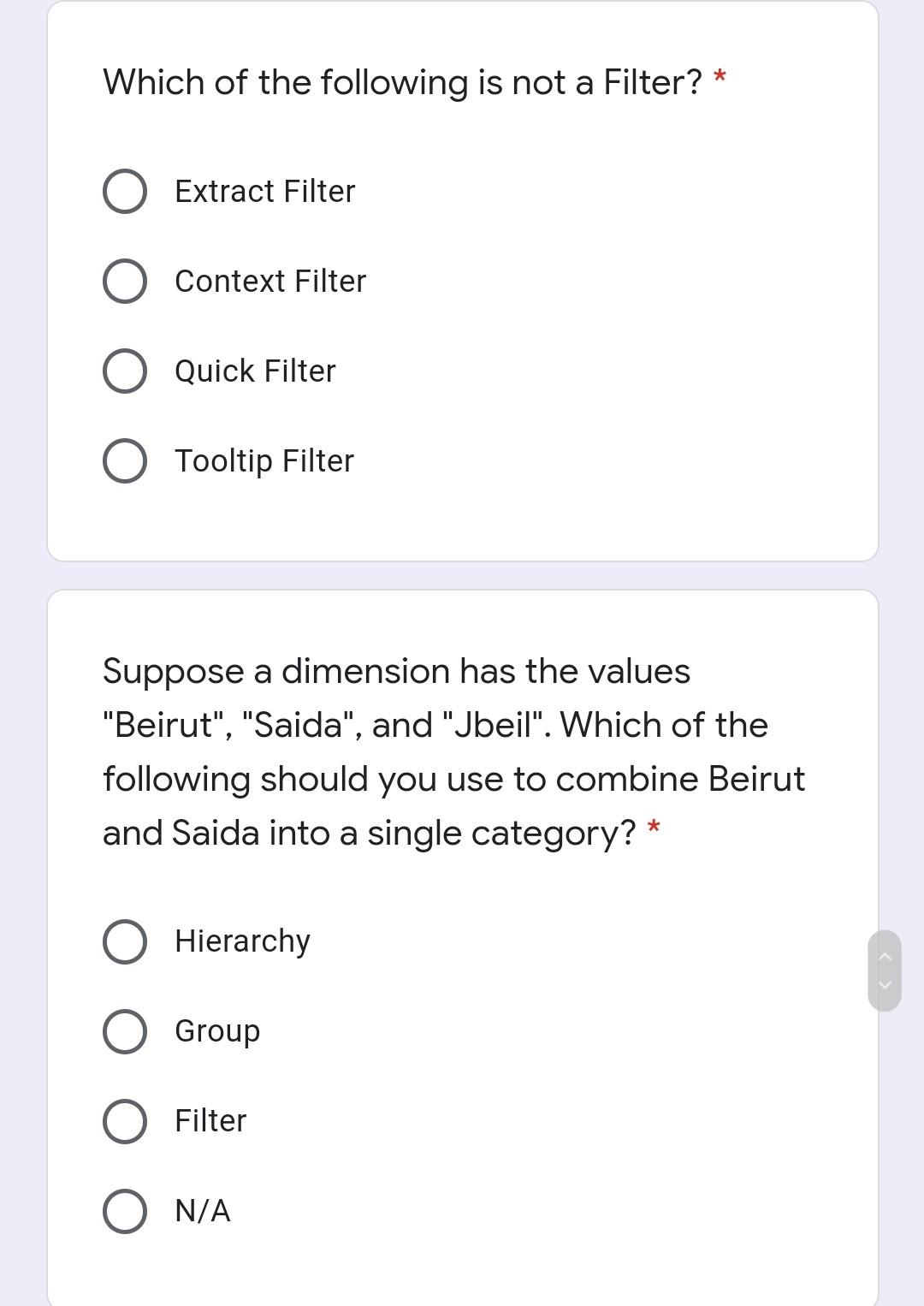Choose Group as the answer
This screenshot has width=924, height=1306.
124,1031
